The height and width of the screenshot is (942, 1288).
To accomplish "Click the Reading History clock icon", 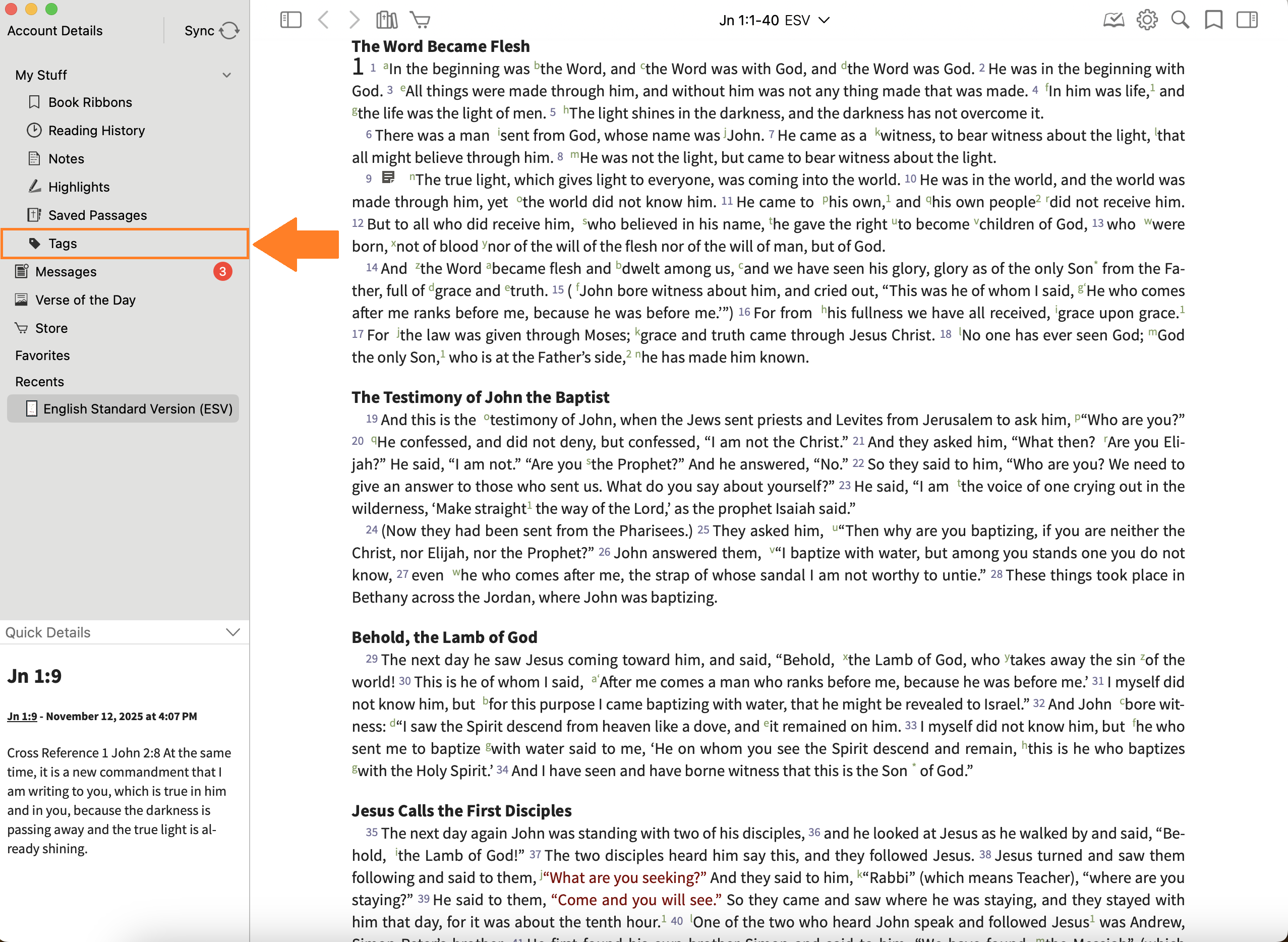I will click(x=34, y=131).
